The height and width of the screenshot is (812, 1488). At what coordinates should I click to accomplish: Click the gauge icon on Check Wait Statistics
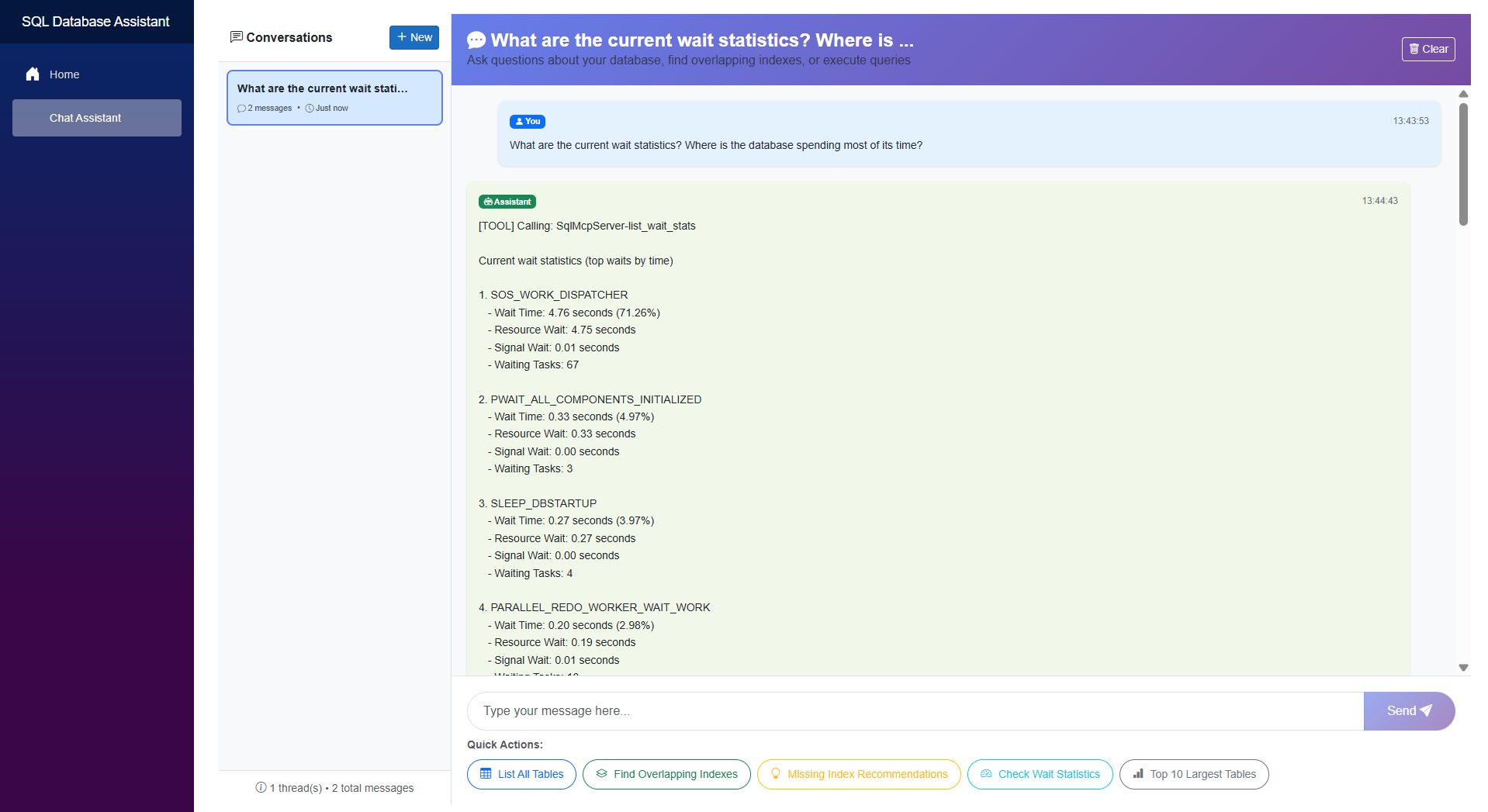tap(986, 774)
